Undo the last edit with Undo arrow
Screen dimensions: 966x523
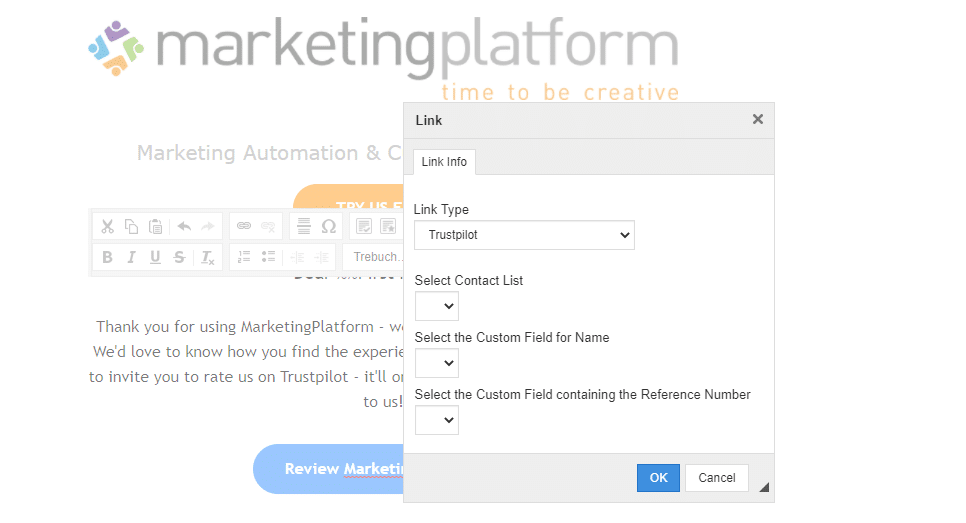[184, 227]
